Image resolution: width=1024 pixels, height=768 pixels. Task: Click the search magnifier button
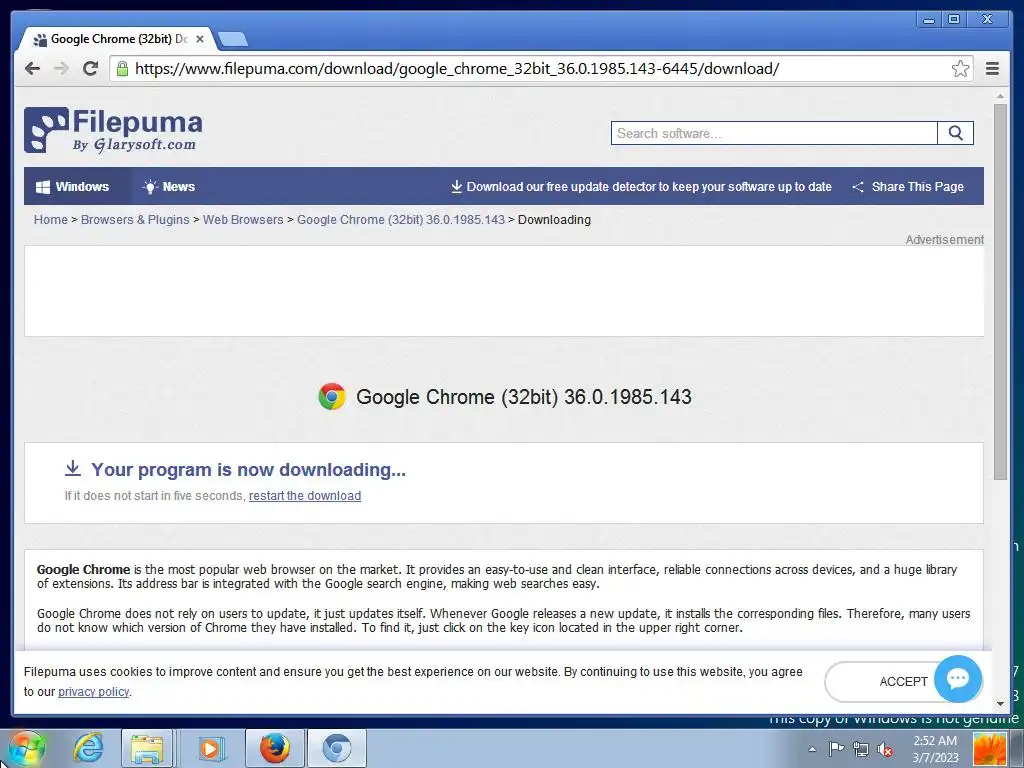(955, 133)
